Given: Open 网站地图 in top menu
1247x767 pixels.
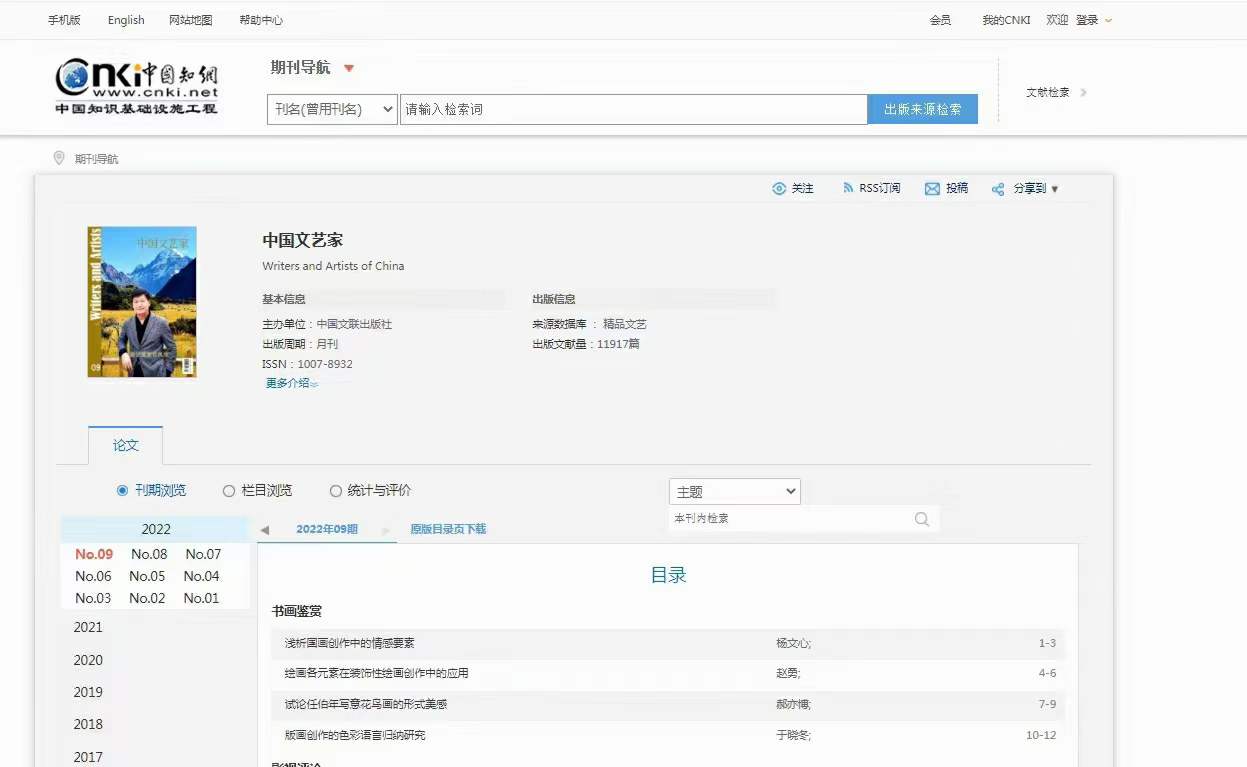Looking at the screenshot, I should click(191, 20).
